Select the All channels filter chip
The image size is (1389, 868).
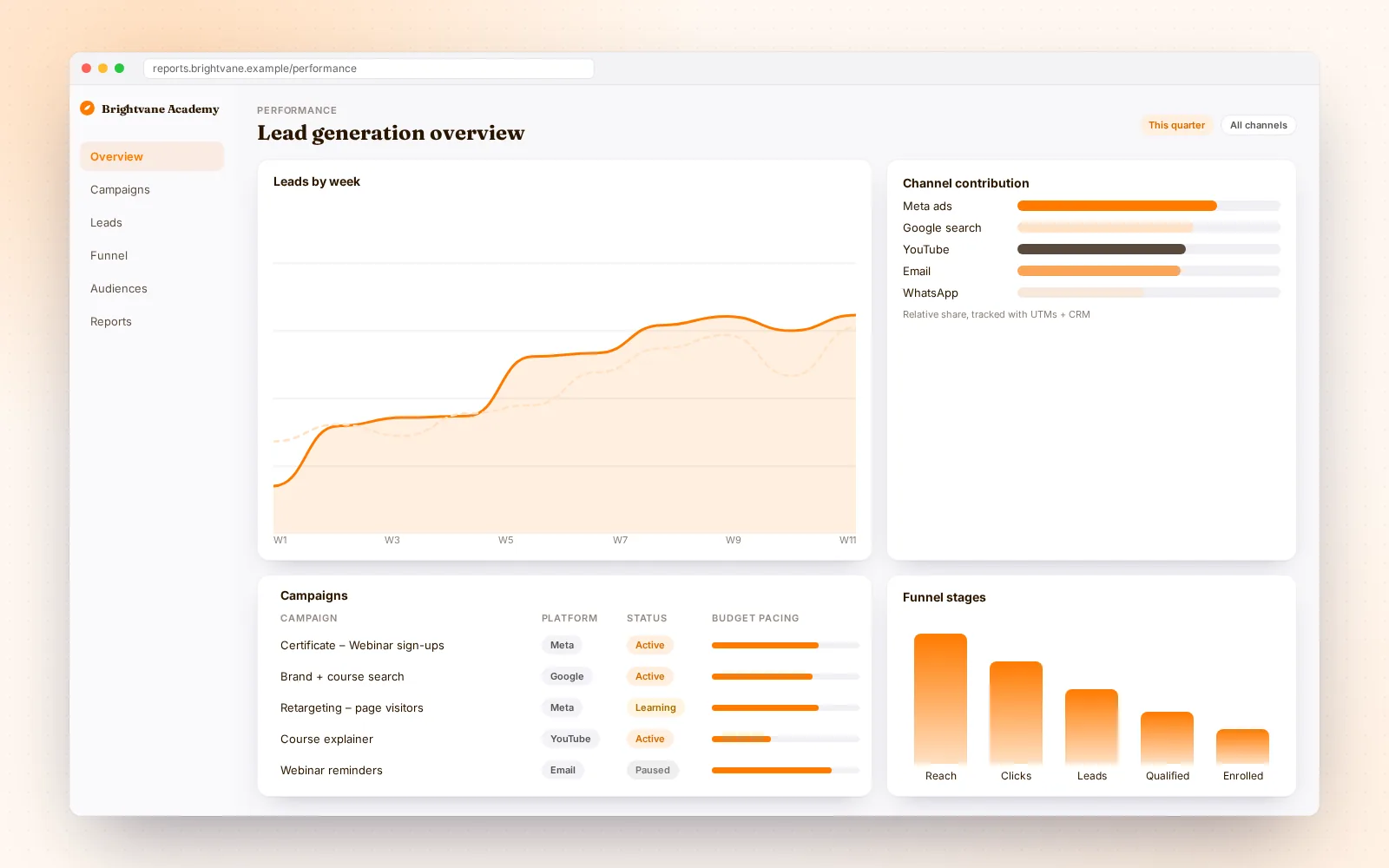1258,125
